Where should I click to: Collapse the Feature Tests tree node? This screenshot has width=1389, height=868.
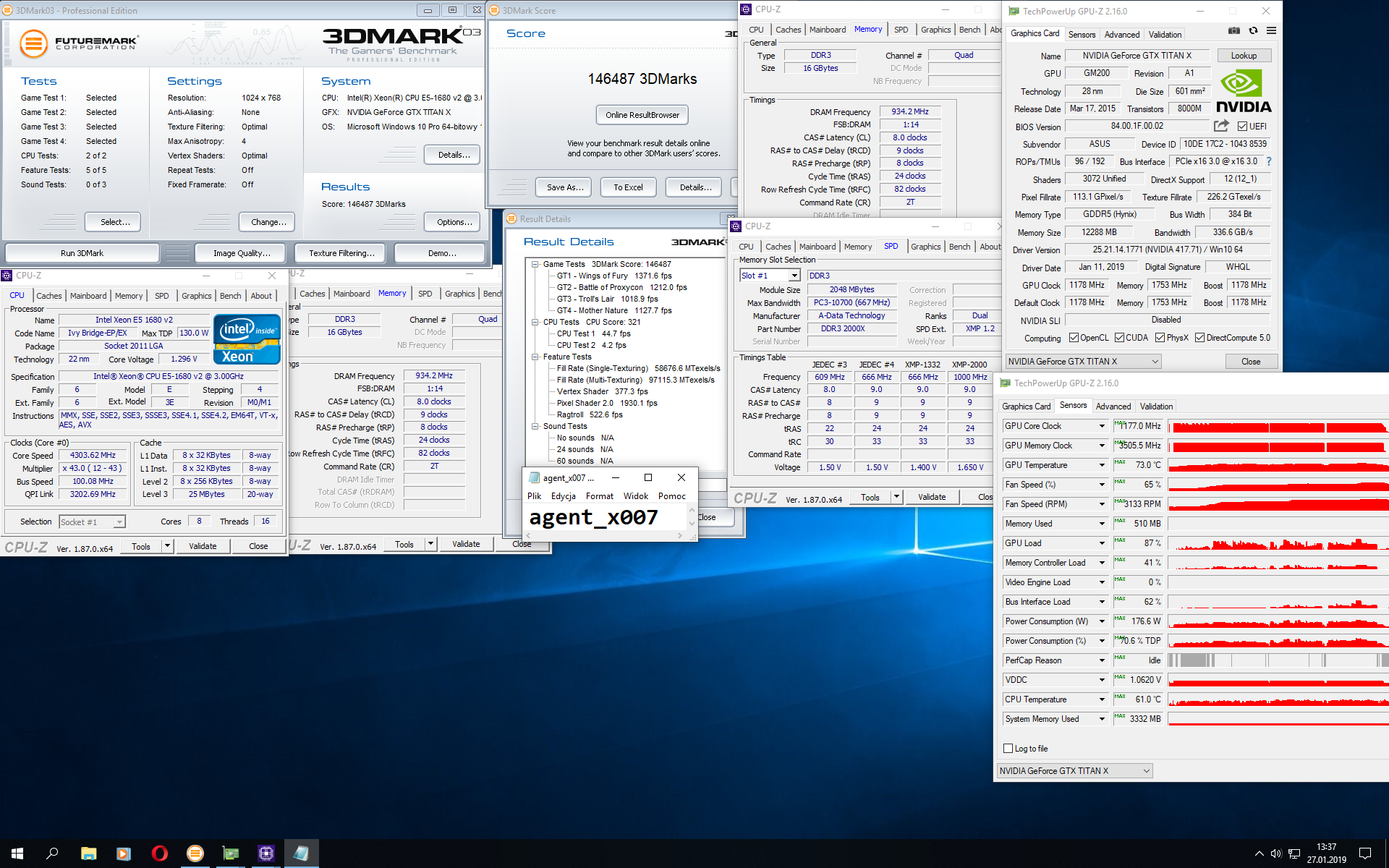(535, 357)
